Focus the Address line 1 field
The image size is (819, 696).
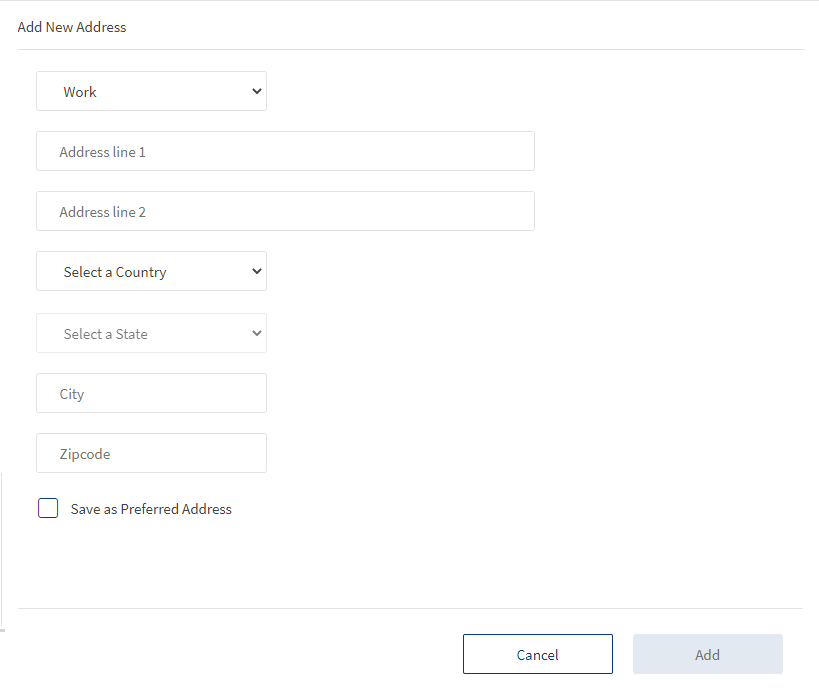(285, 151)
